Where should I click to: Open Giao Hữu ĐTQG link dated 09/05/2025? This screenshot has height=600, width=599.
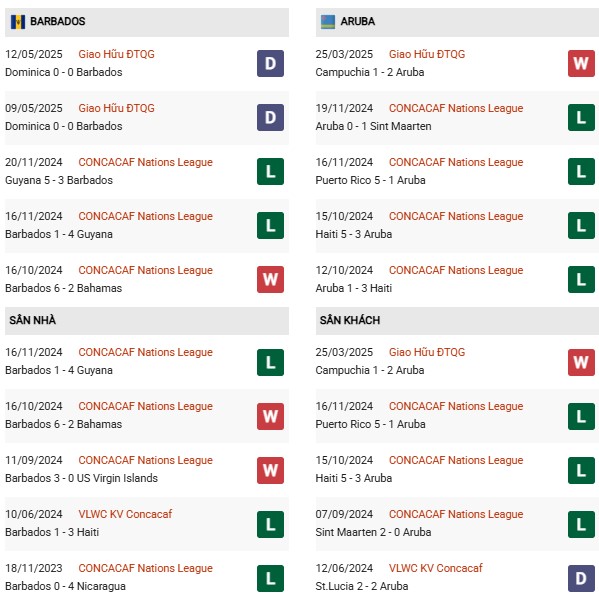pyautogui.click(x=116, y=108)
